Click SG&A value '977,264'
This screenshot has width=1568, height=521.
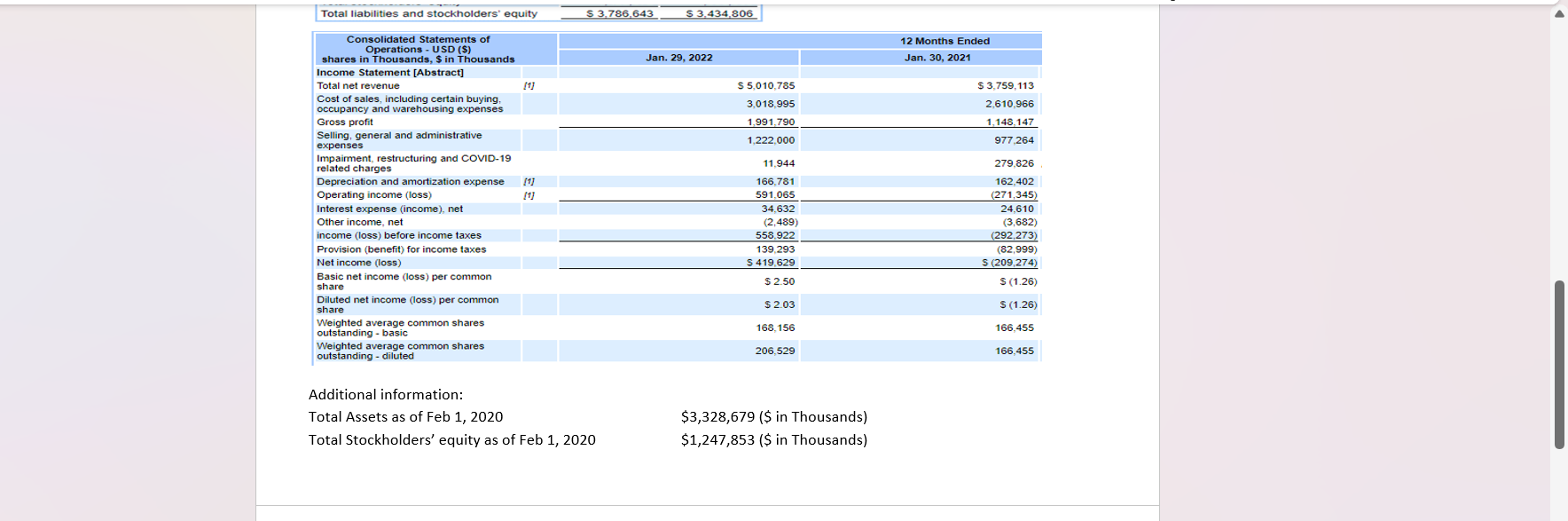1014,140
